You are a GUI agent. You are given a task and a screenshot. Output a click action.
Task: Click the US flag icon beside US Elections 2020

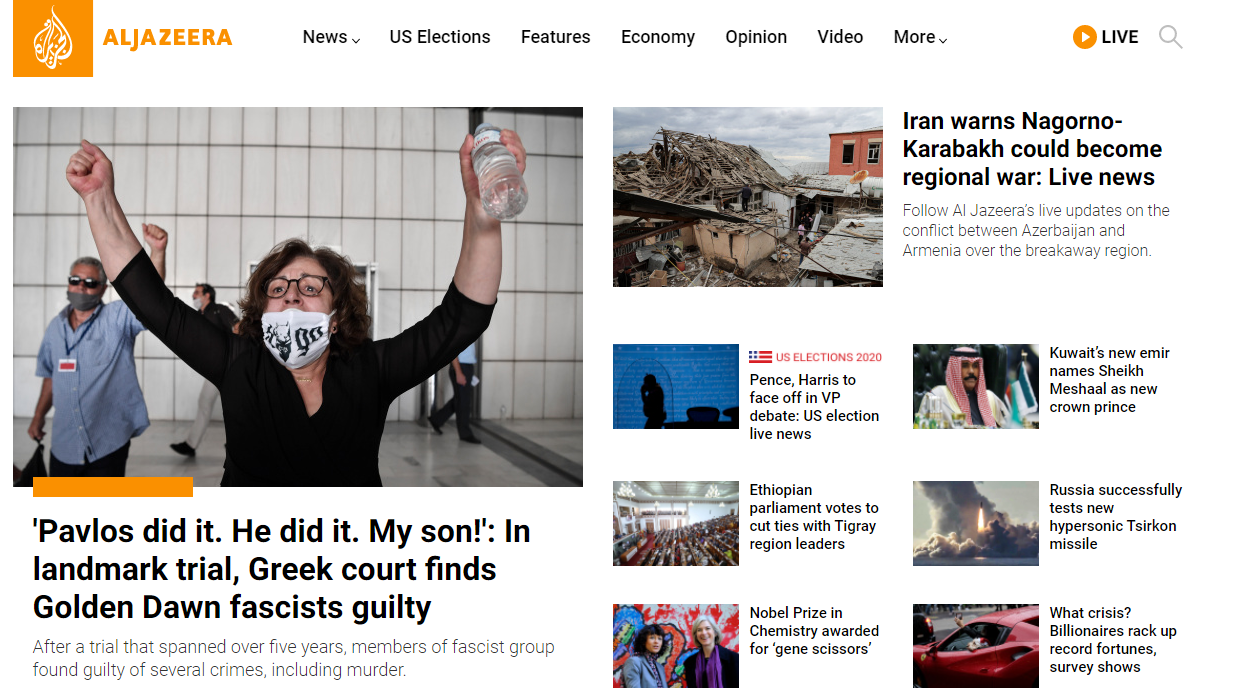(760, 357)
